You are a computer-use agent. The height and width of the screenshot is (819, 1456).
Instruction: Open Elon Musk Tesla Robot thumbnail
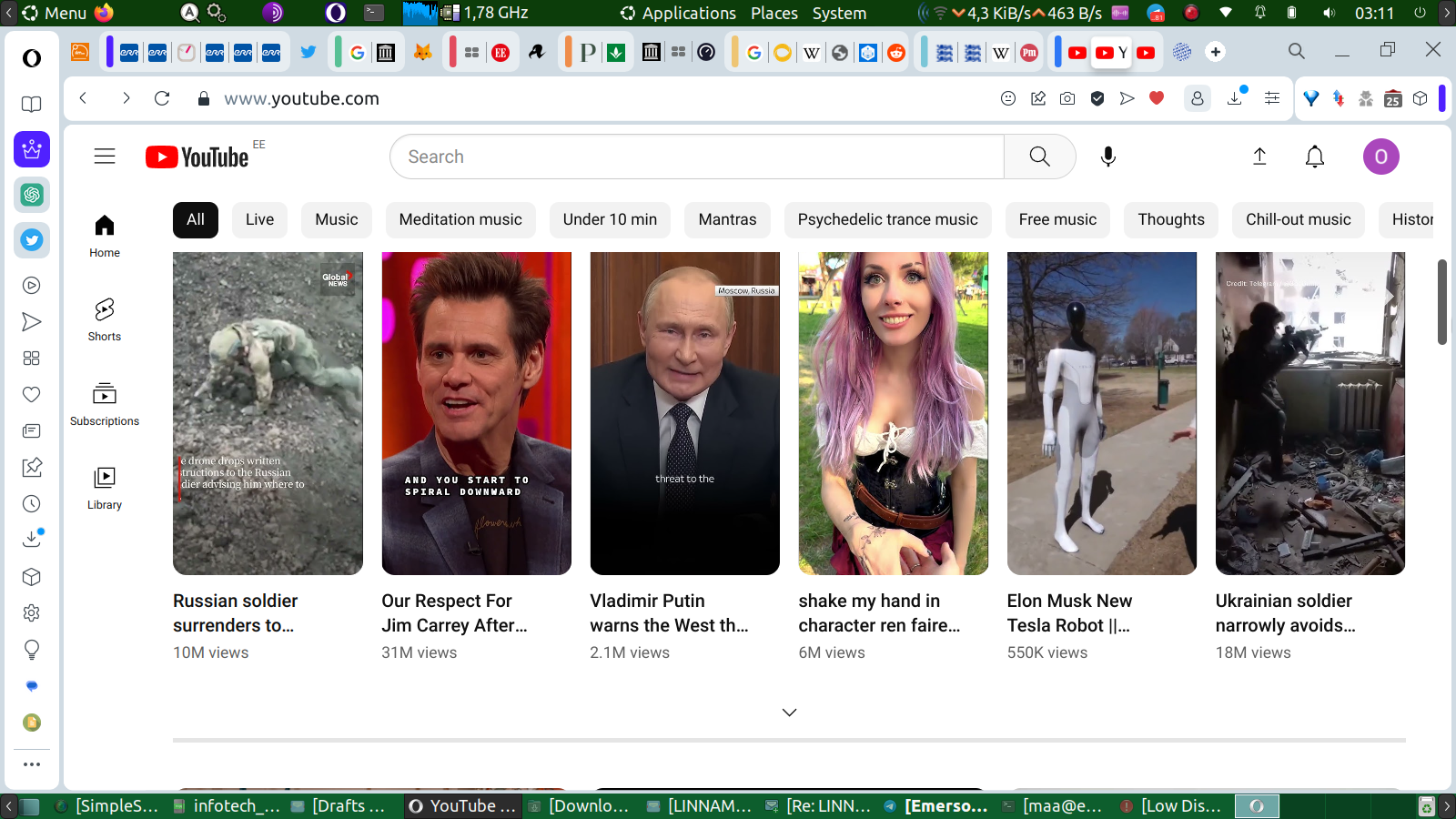(1101, 413)
